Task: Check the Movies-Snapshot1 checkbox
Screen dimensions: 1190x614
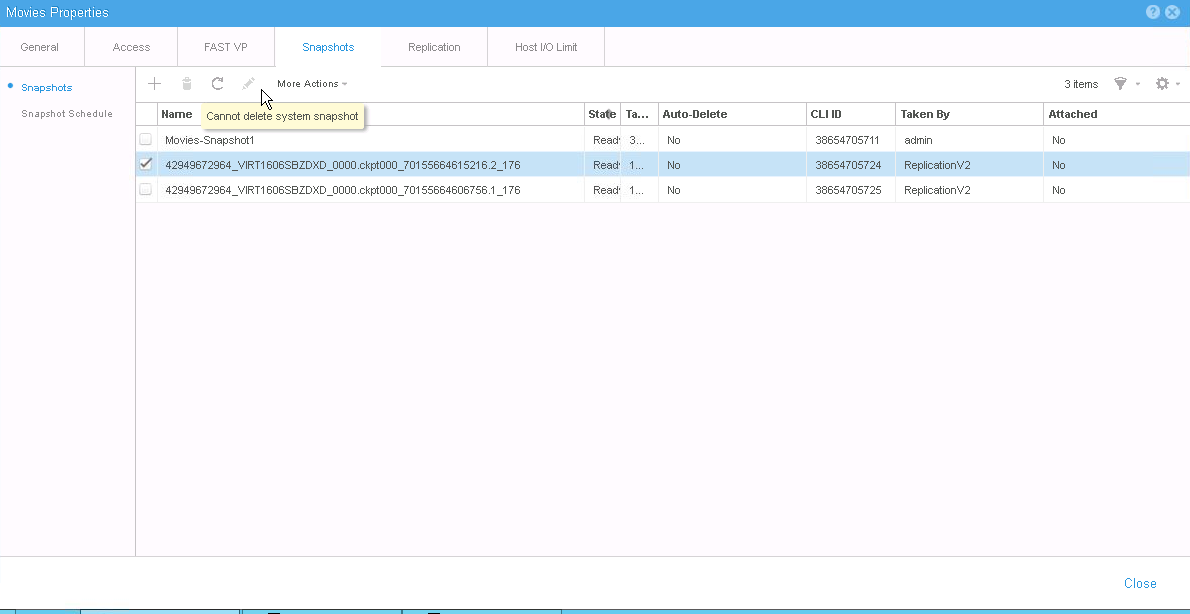Action: pos(145,139)
